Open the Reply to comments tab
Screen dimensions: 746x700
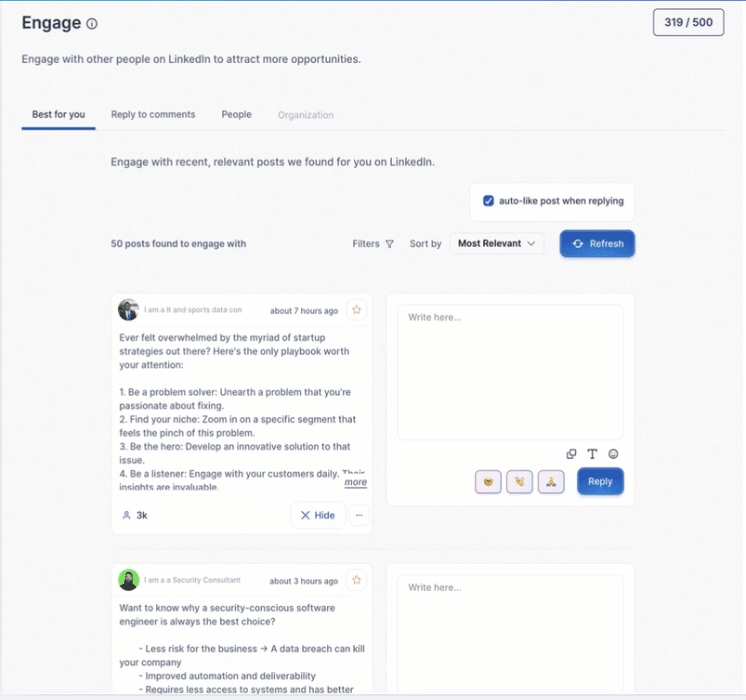(x=153, y=115)
